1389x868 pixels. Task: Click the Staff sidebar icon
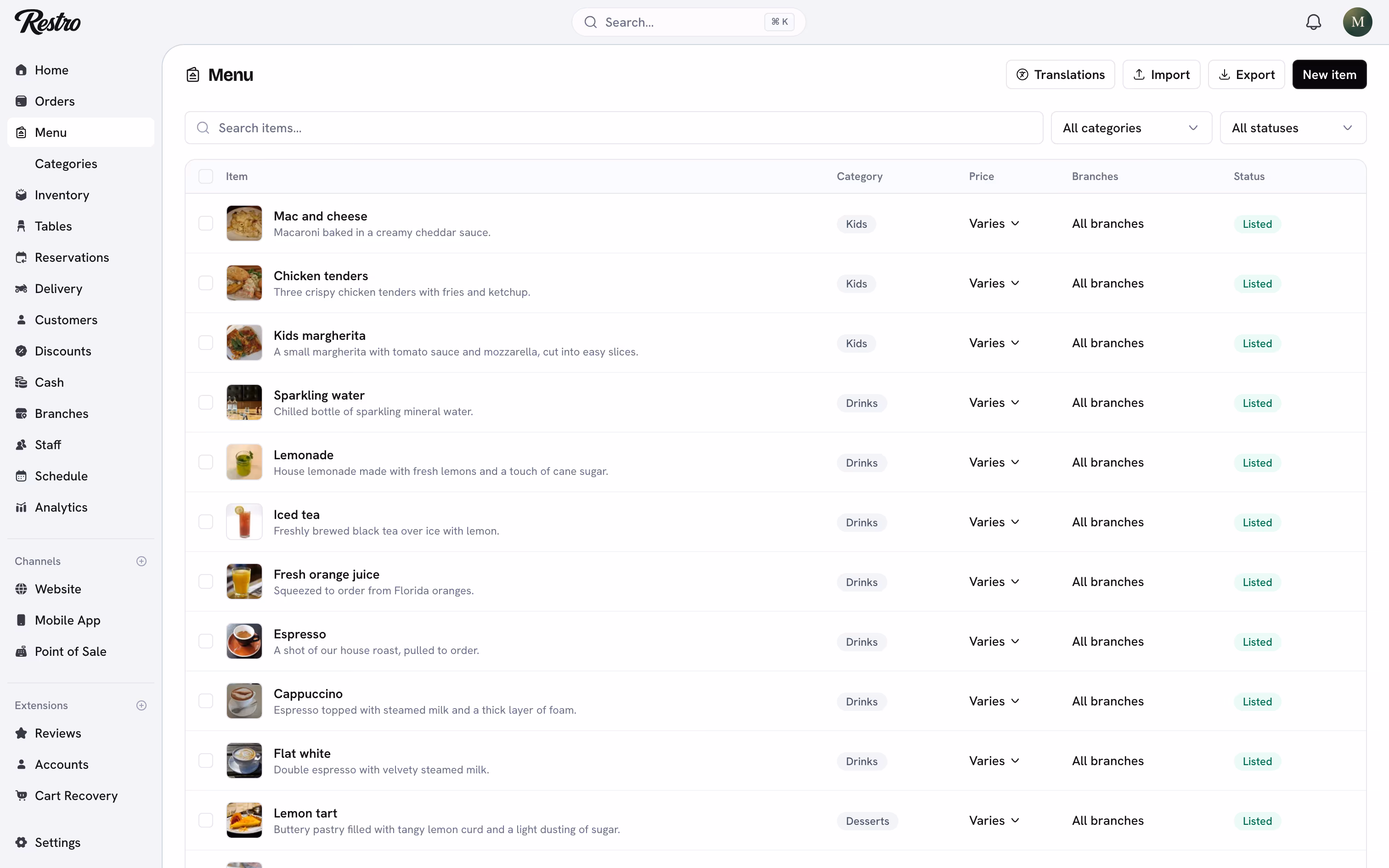tap(21, 445)
